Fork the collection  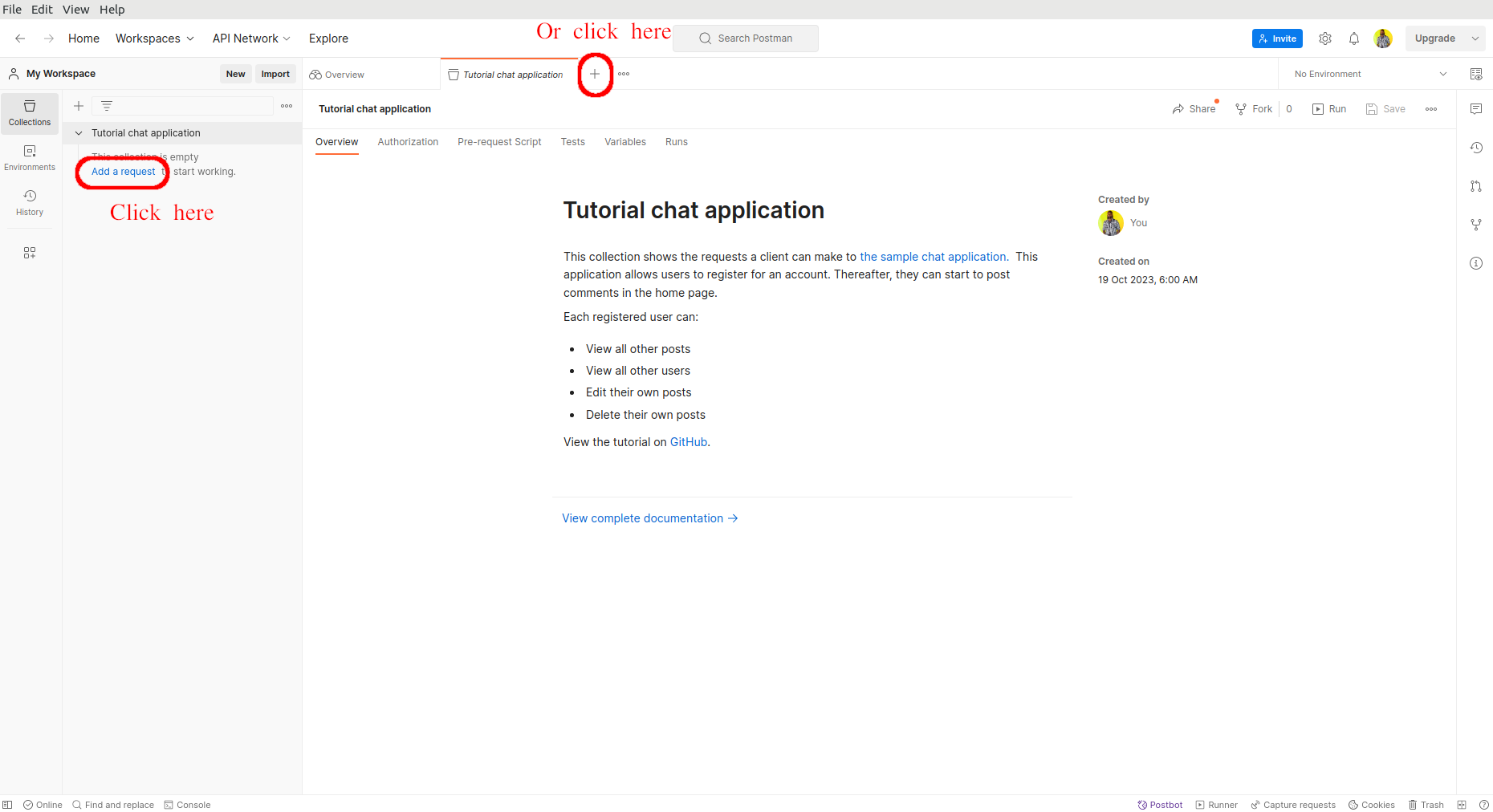1254,109
